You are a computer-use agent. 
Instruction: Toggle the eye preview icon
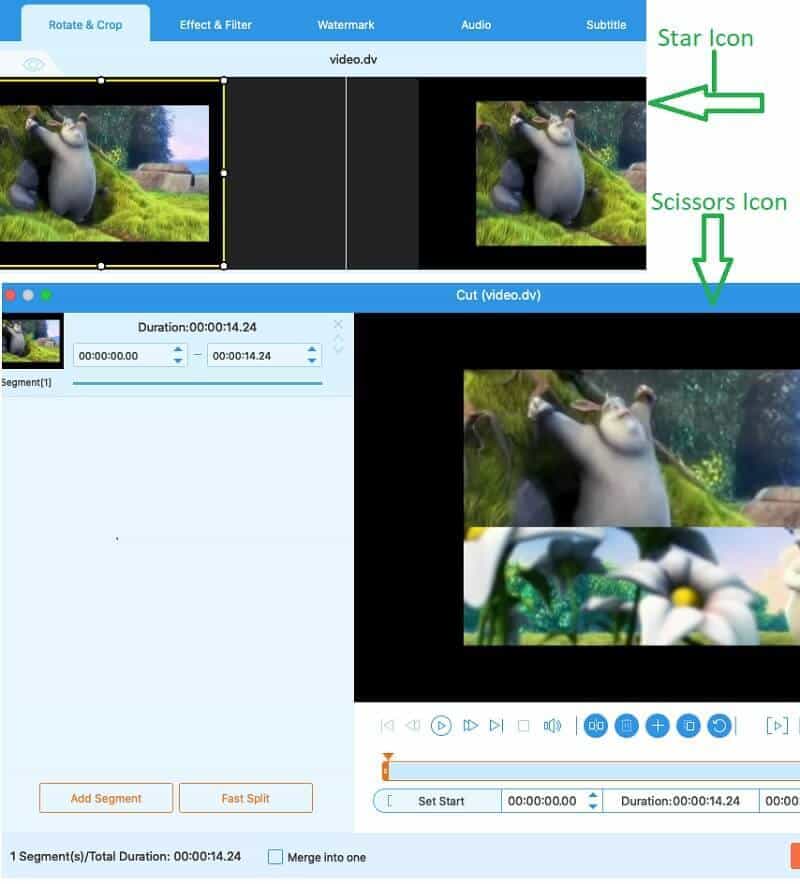click(34, 64)
